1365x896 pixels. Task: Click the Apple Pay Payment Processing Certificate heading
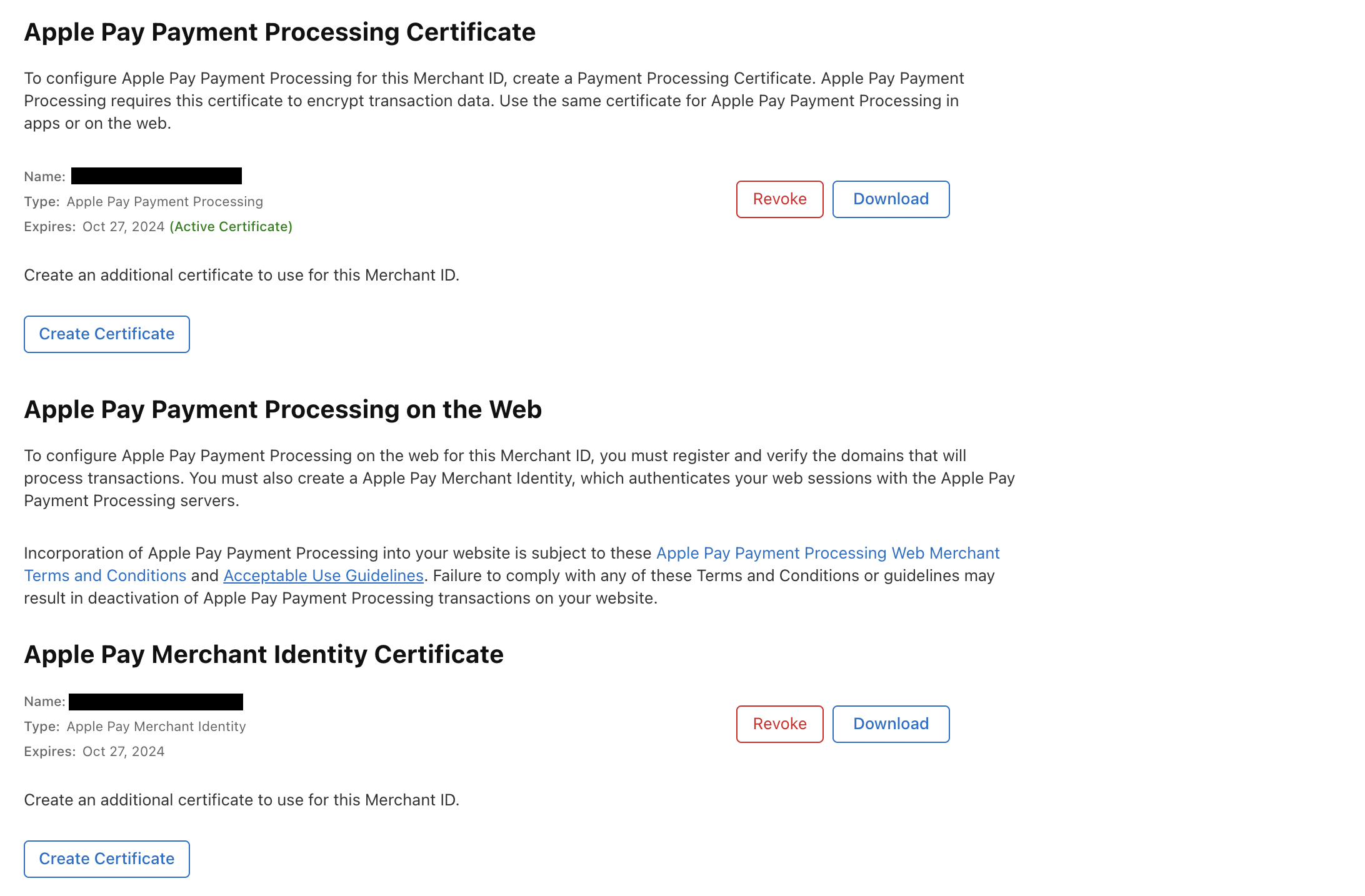click(x=279, y=32)
